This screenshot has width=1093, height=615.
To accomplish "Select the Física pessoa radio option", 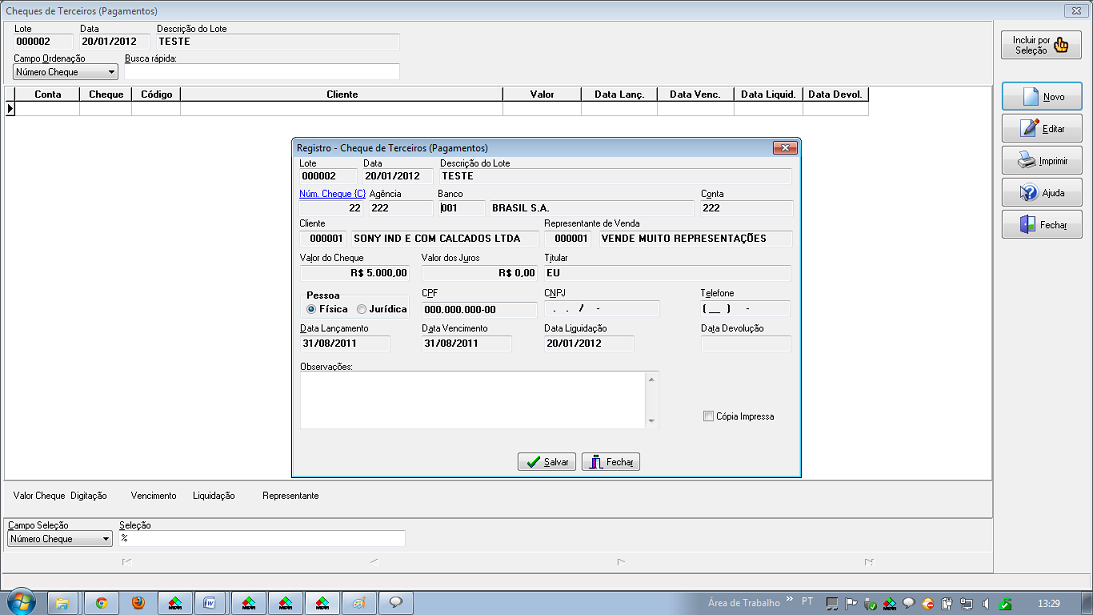I will point(311,309).
